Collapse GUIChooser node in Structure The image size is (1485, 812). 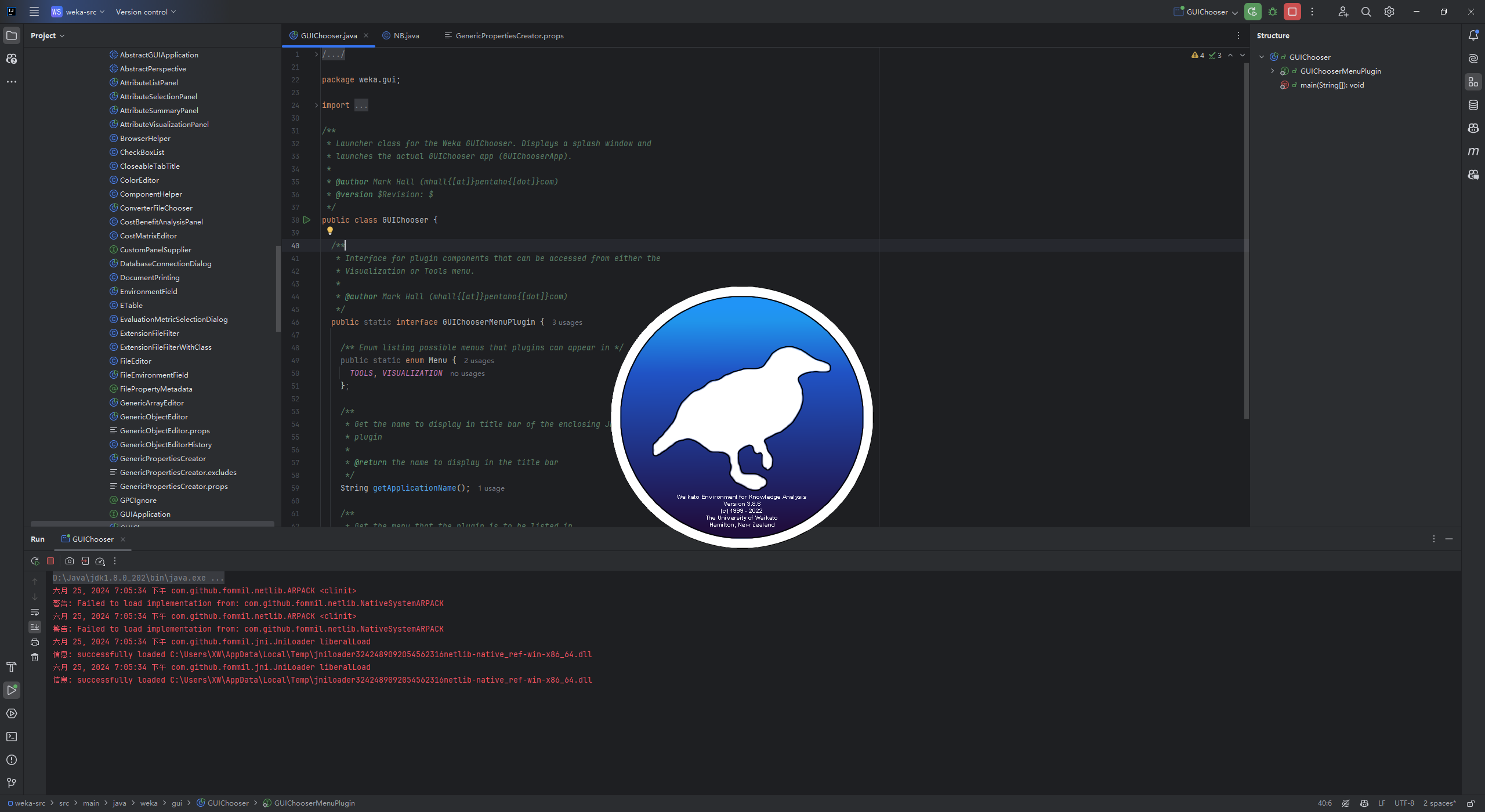[1262, 57]
